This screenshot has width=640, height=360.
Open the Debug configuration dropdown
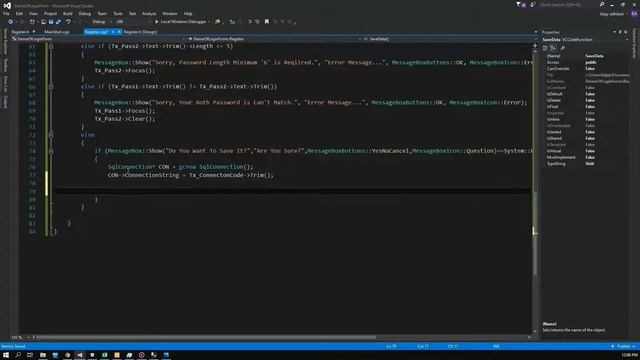pyautogui.click(x=101, y=22)
